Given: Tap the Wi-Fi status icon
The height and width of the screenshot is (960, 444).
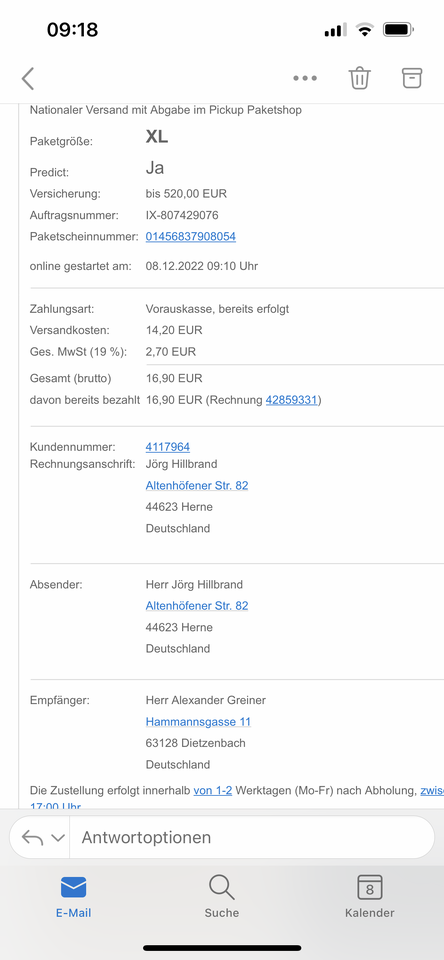Looking at the screenshot, I should (366, 29).
